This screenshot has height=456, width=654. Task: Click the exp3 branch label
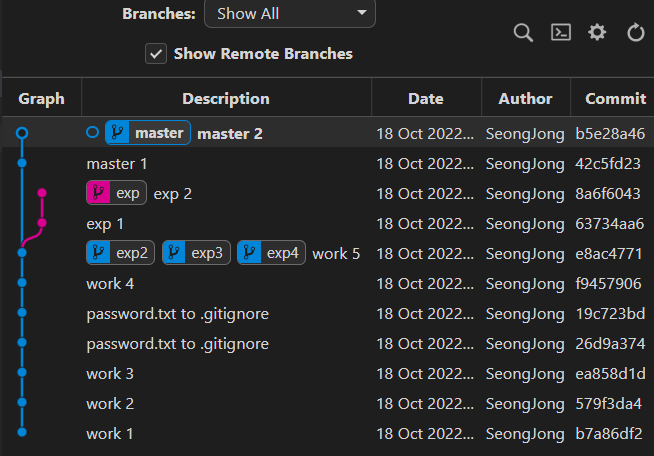196,253
